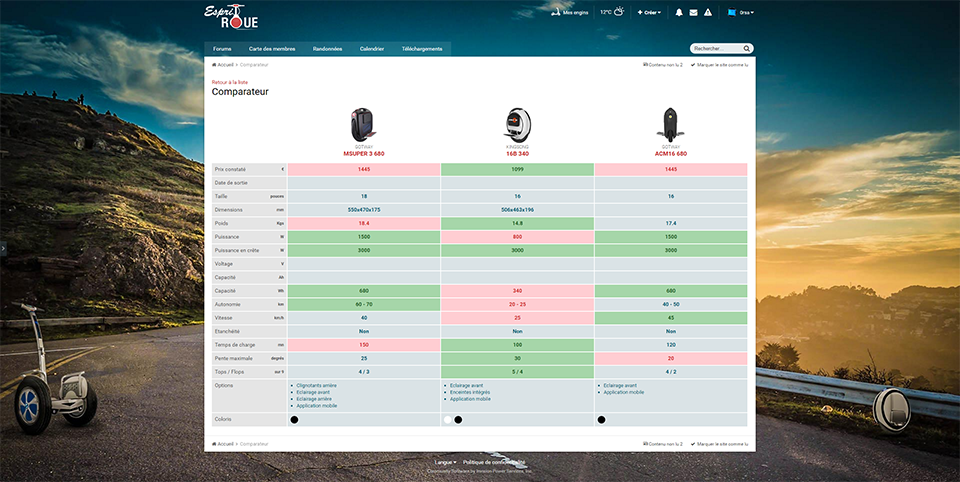This screenshot has height=482, width=960.
Task: Click the user avatar in the header
Action: point(732,12)
